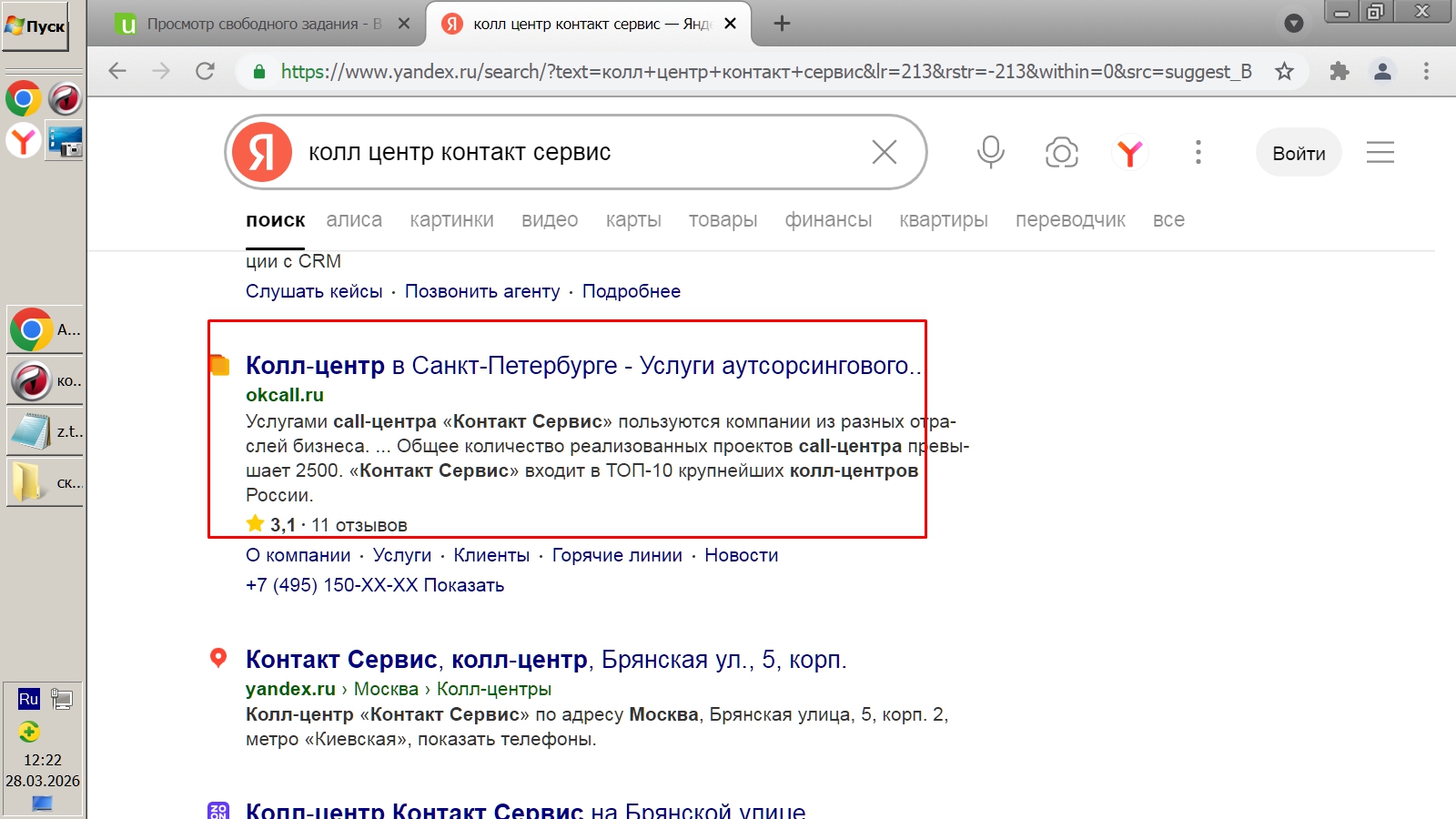
Task: Switch to the картинки search tab
Action: (x=451, y=220)
